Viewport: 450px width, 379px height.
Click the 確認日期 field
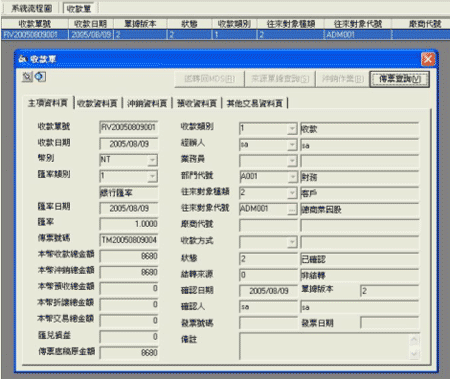[x=268, y=291]
